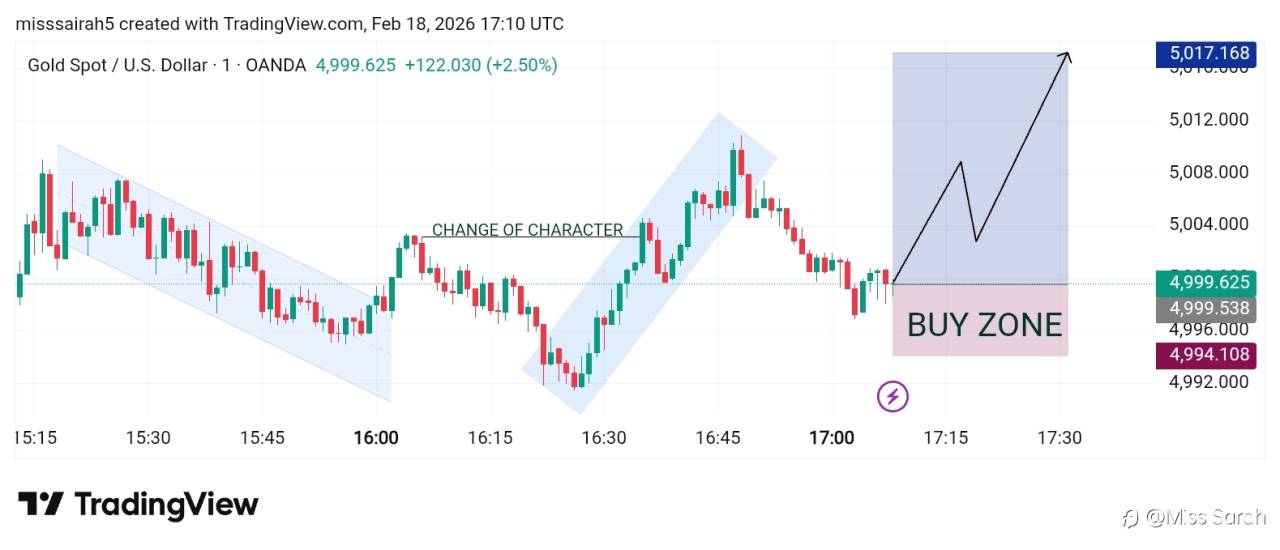Click the purple lightning bolt icon
The height and width of the screenshot is (550, 1280).
click(x=893, y=397)
